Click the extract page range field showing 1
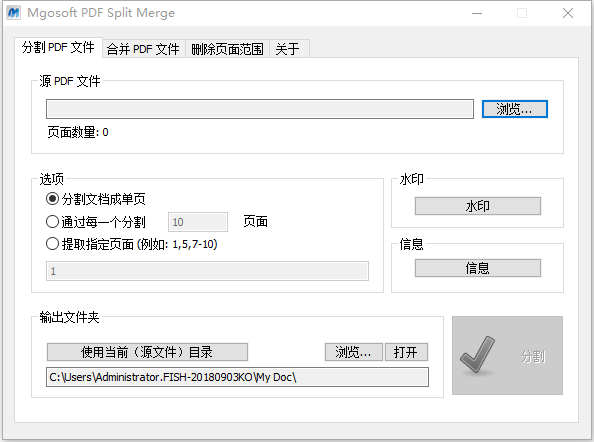Image resolution: width=594 pixels, height=442 pixels. pyautogui.click(x=207, y=271)
